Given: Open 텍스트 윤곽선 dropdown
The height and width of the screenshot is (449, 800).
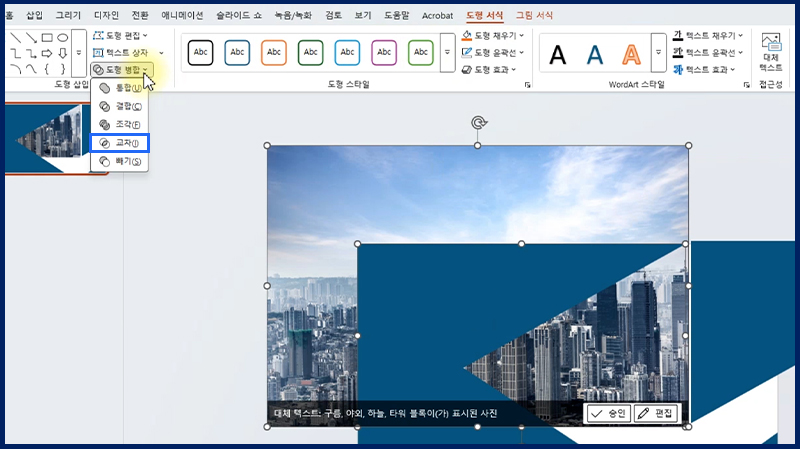Looking at the screenshot, I should (708, 53).
